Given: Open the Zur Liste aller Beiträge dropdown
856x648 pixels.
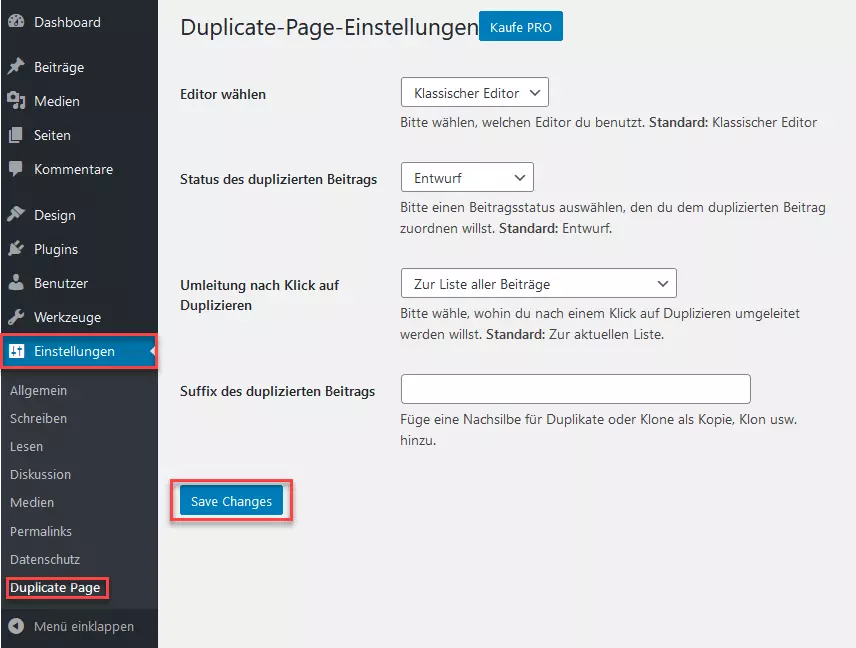Looking at the screenshot, I should coord(539,283).
